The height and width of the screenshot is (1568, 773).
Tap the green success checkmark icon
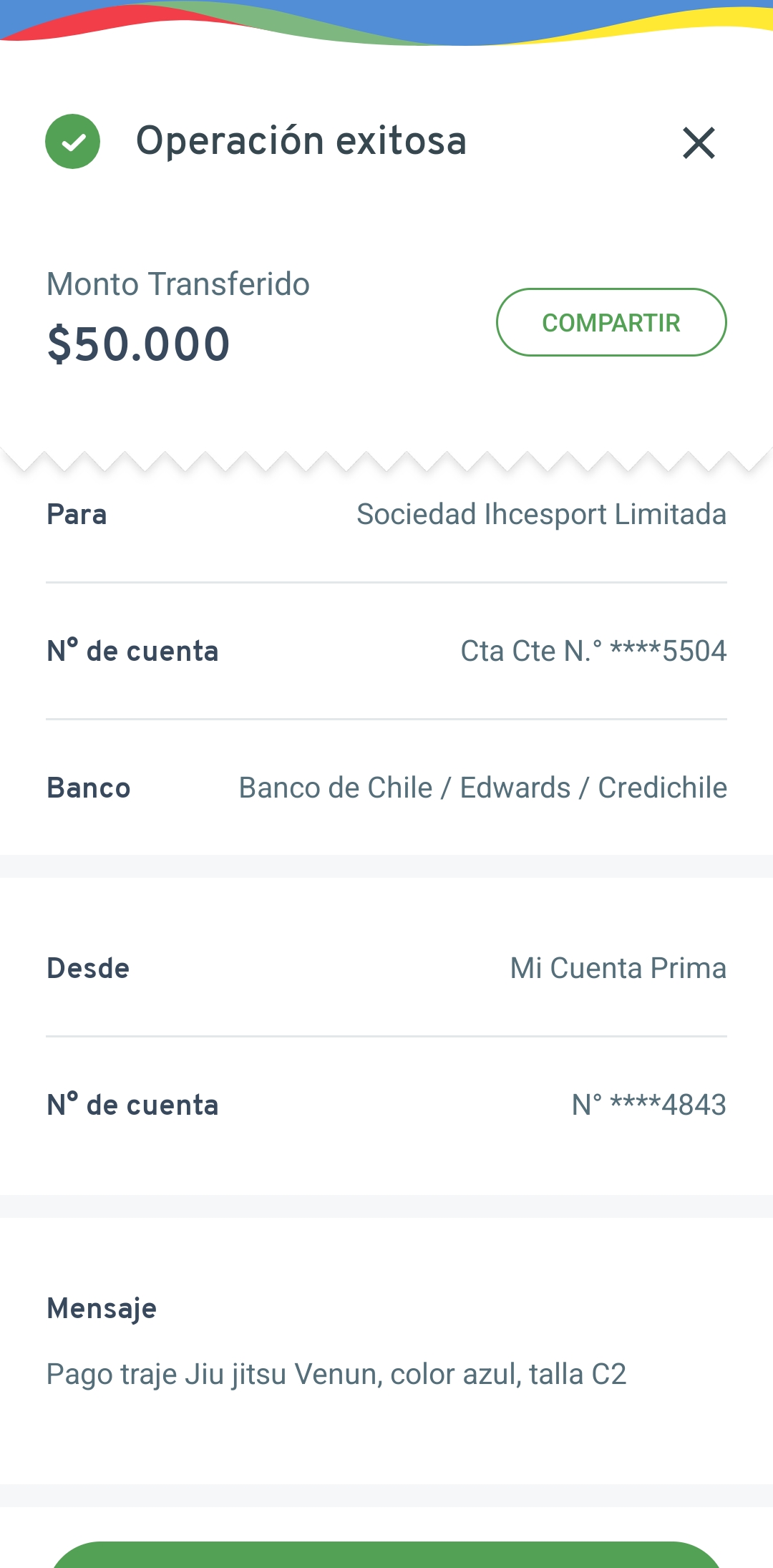click(x=72, y=142)
